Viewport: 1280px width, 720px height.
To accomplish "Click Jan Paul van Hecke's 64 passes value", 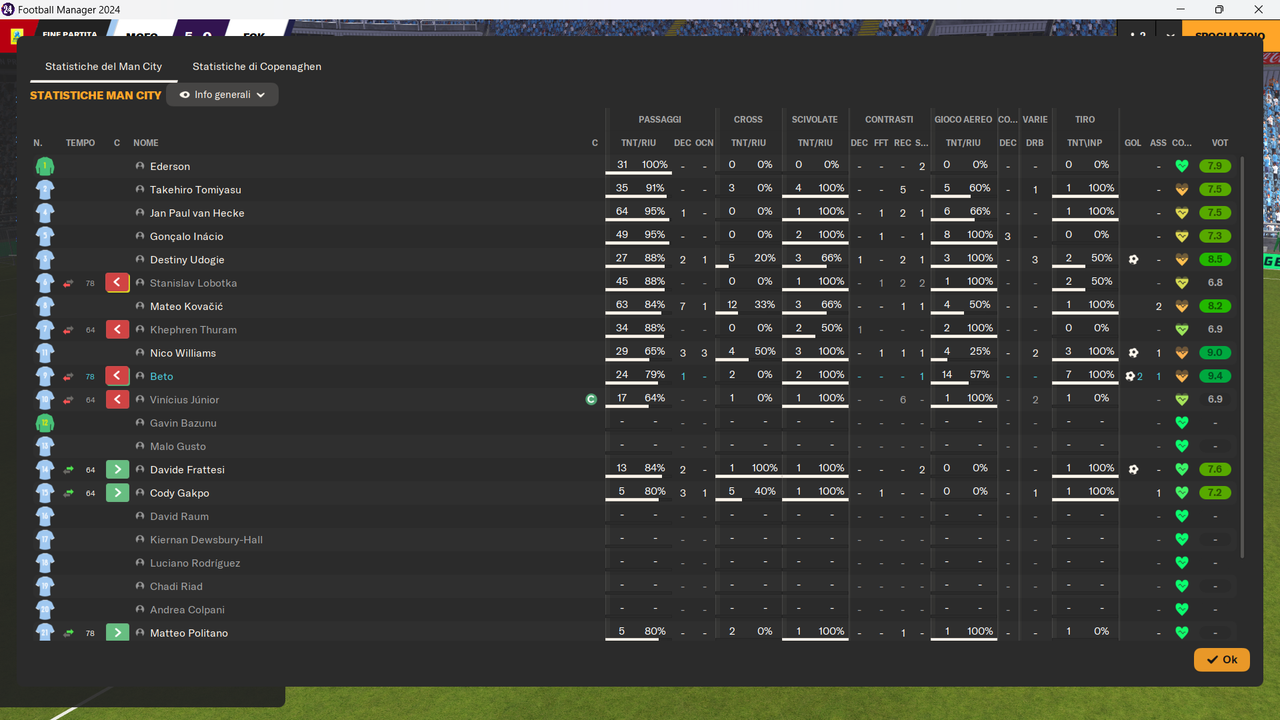I will click(x=622, y=211).
